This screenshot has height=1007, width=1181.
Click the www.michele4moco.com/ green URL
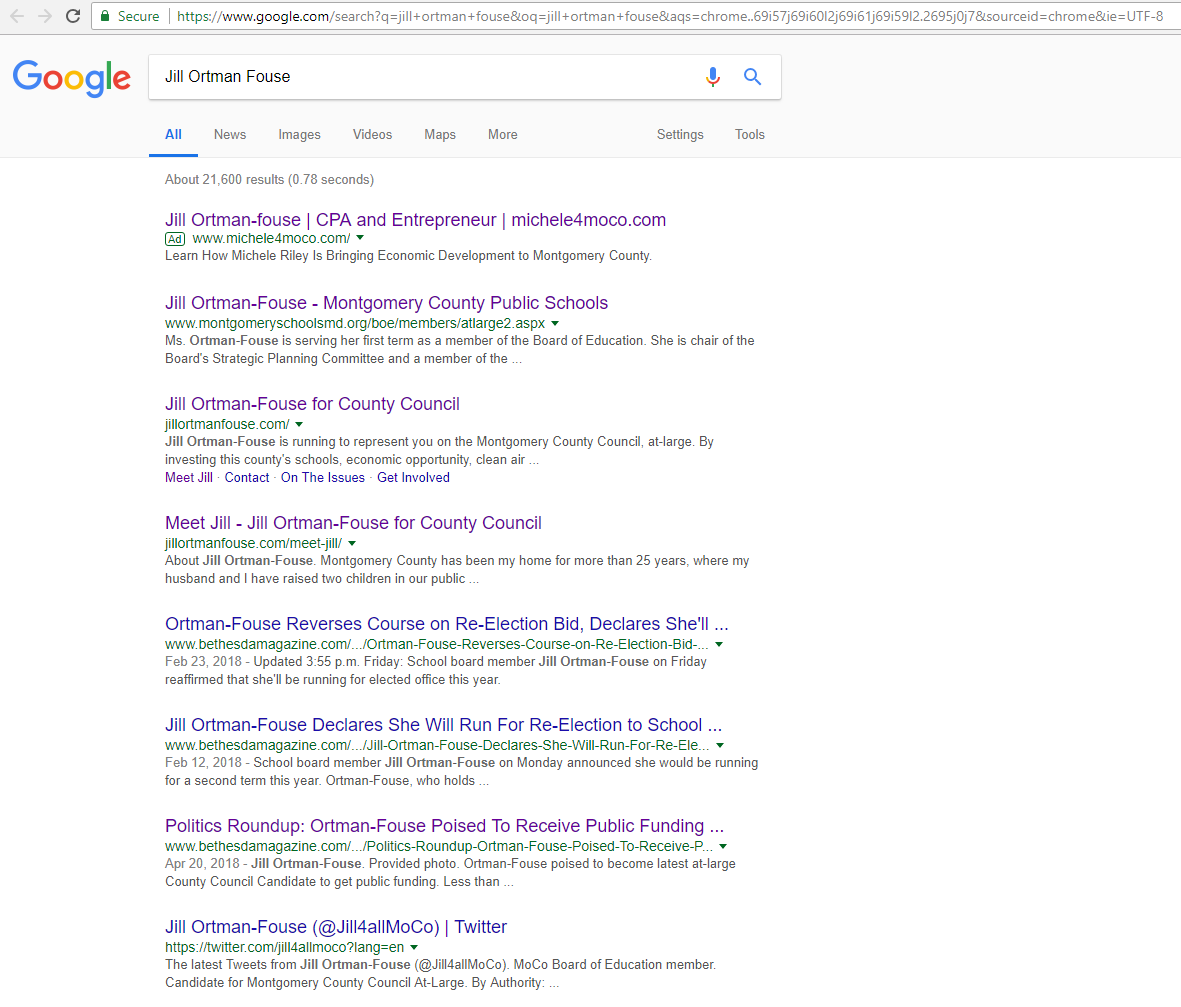click(271, 238)
